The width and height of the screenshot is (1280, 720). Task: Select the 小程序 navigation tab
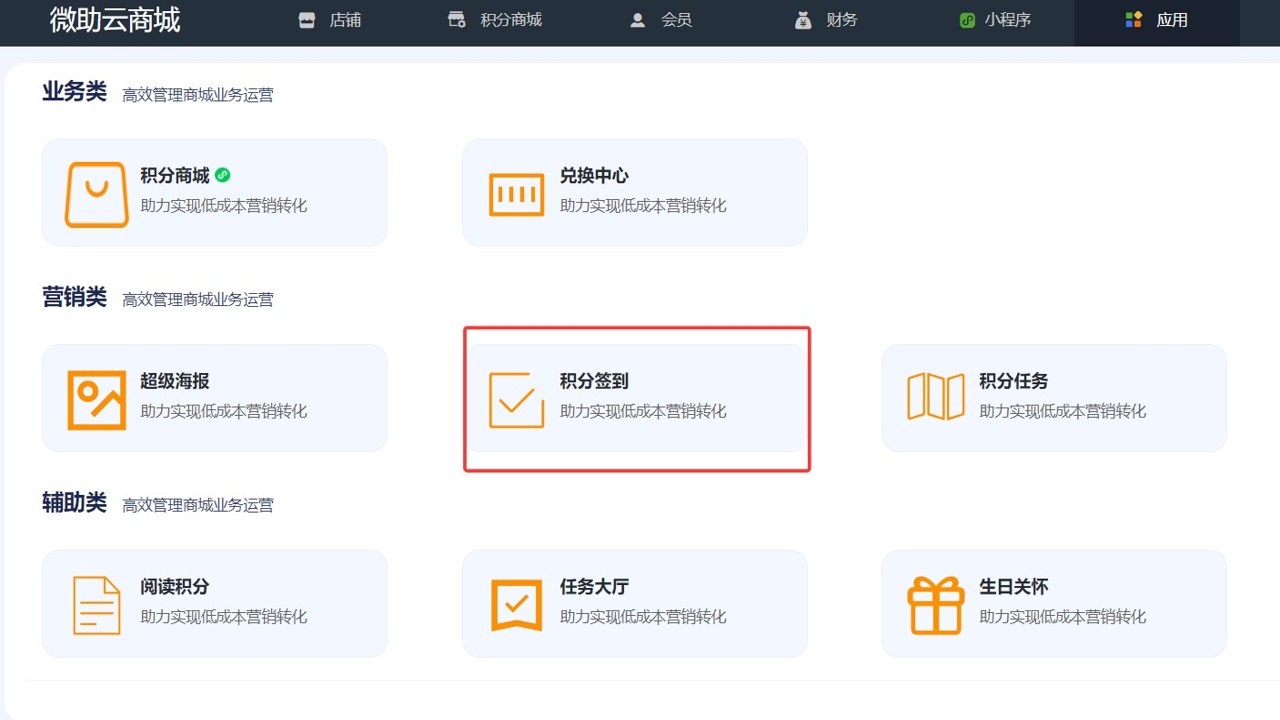(995, 20)
